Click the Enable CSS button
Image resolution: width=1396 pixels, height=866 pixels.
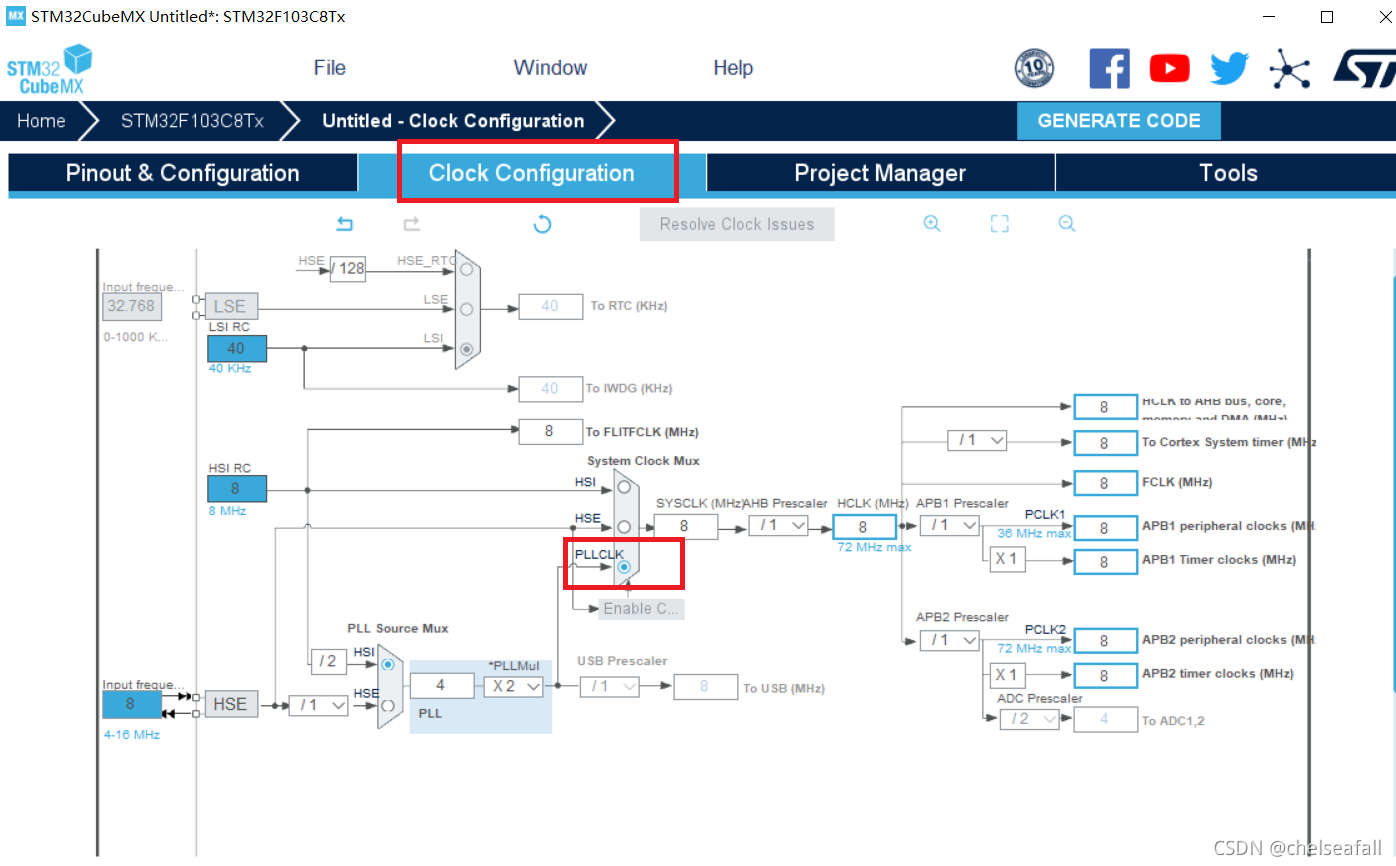pos(641,608)
